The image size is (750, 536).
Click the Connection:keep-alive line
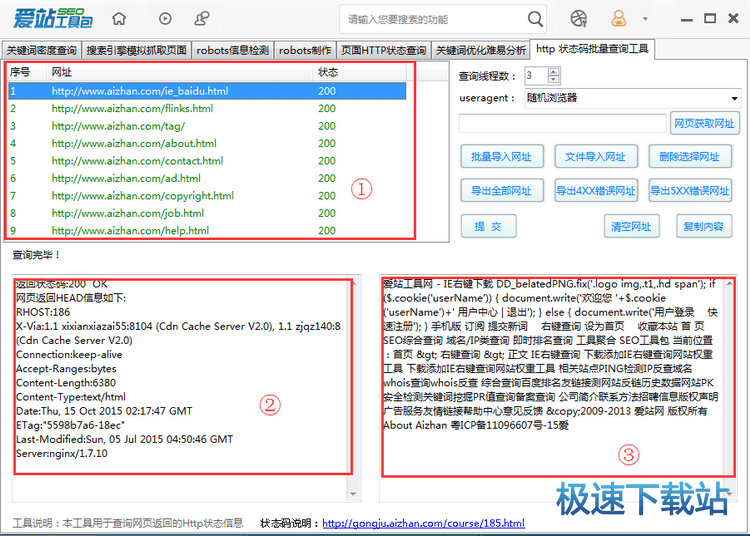(x=69, y=354)
